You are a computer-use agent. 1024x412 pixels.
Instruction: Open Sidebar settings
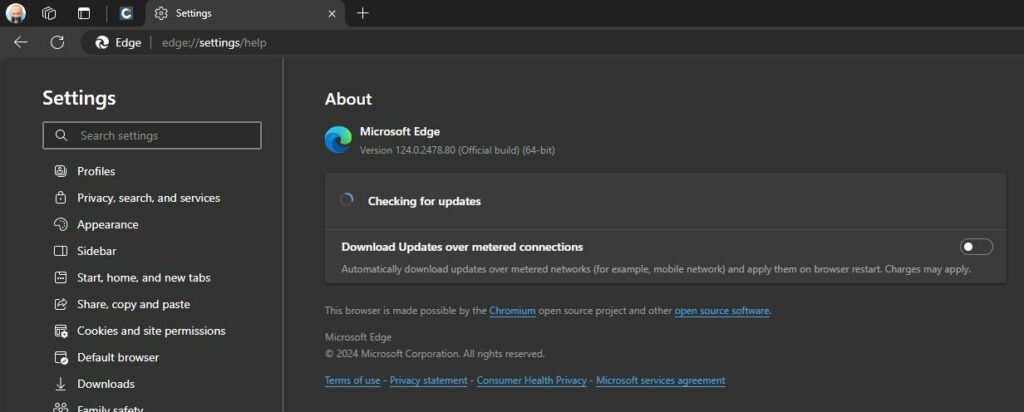[x=97, y=251]
